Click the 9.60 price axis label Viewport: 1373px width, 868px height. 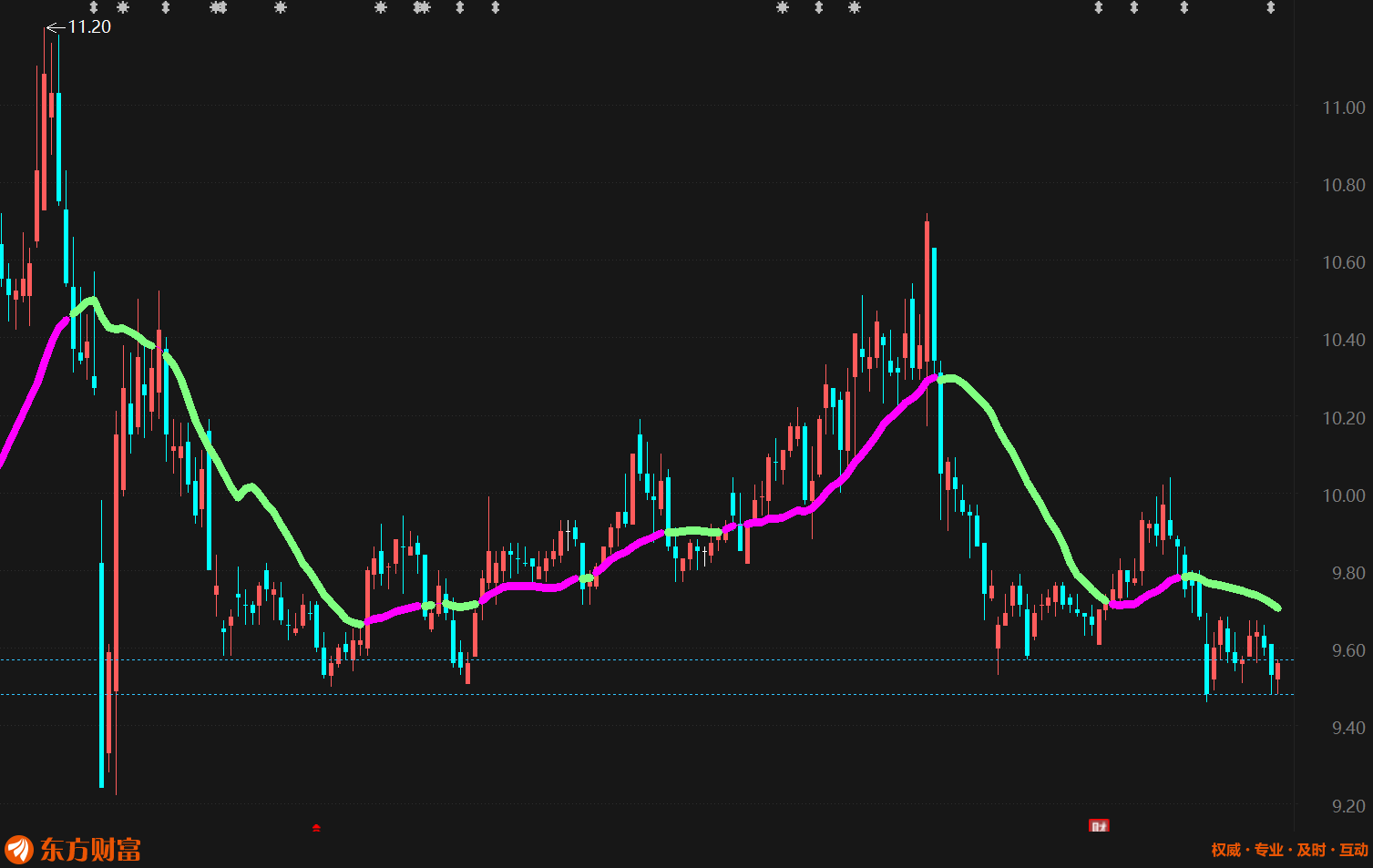point(1348,650)
